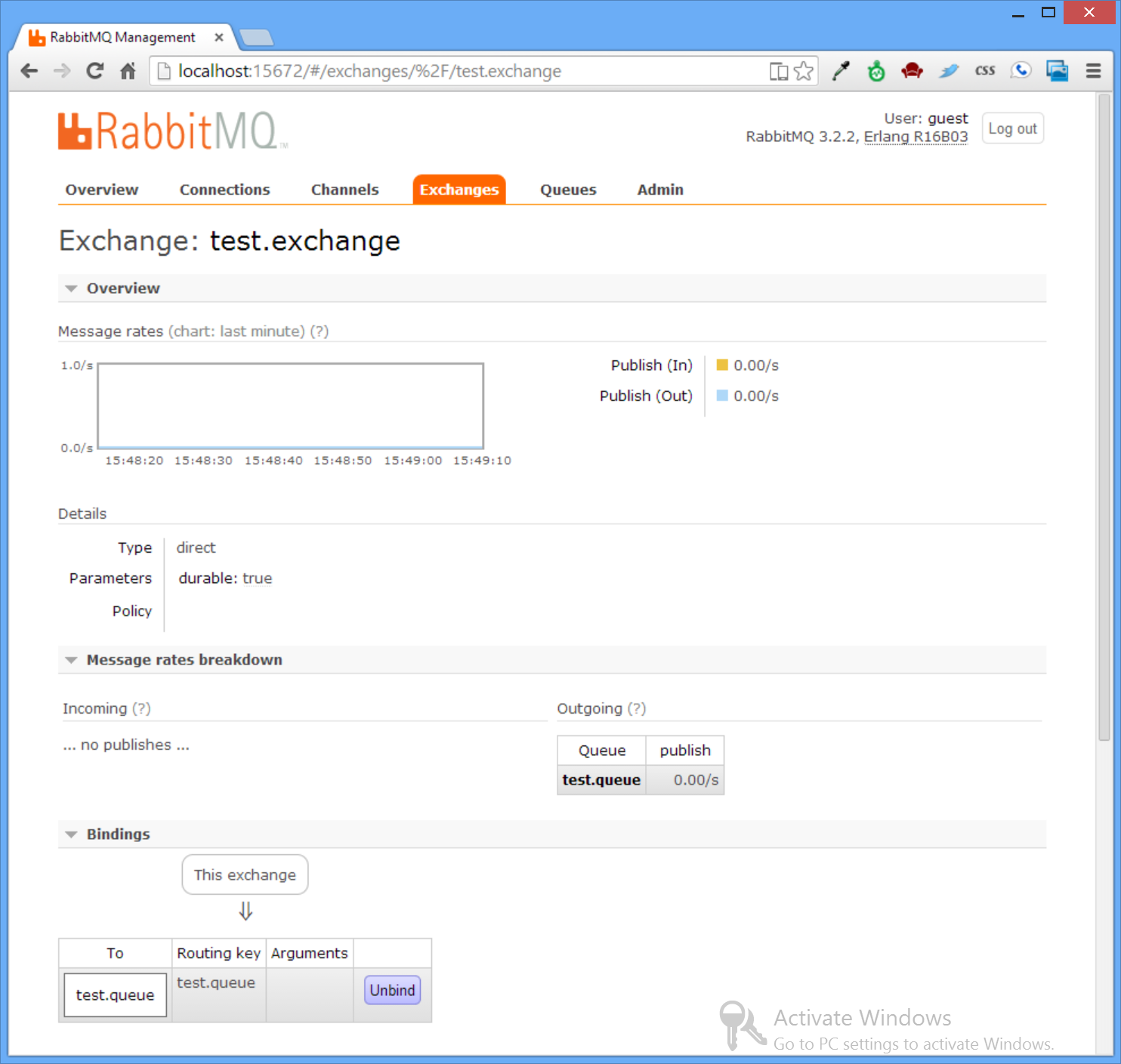Click the 'direct' type value

point(196,547)
